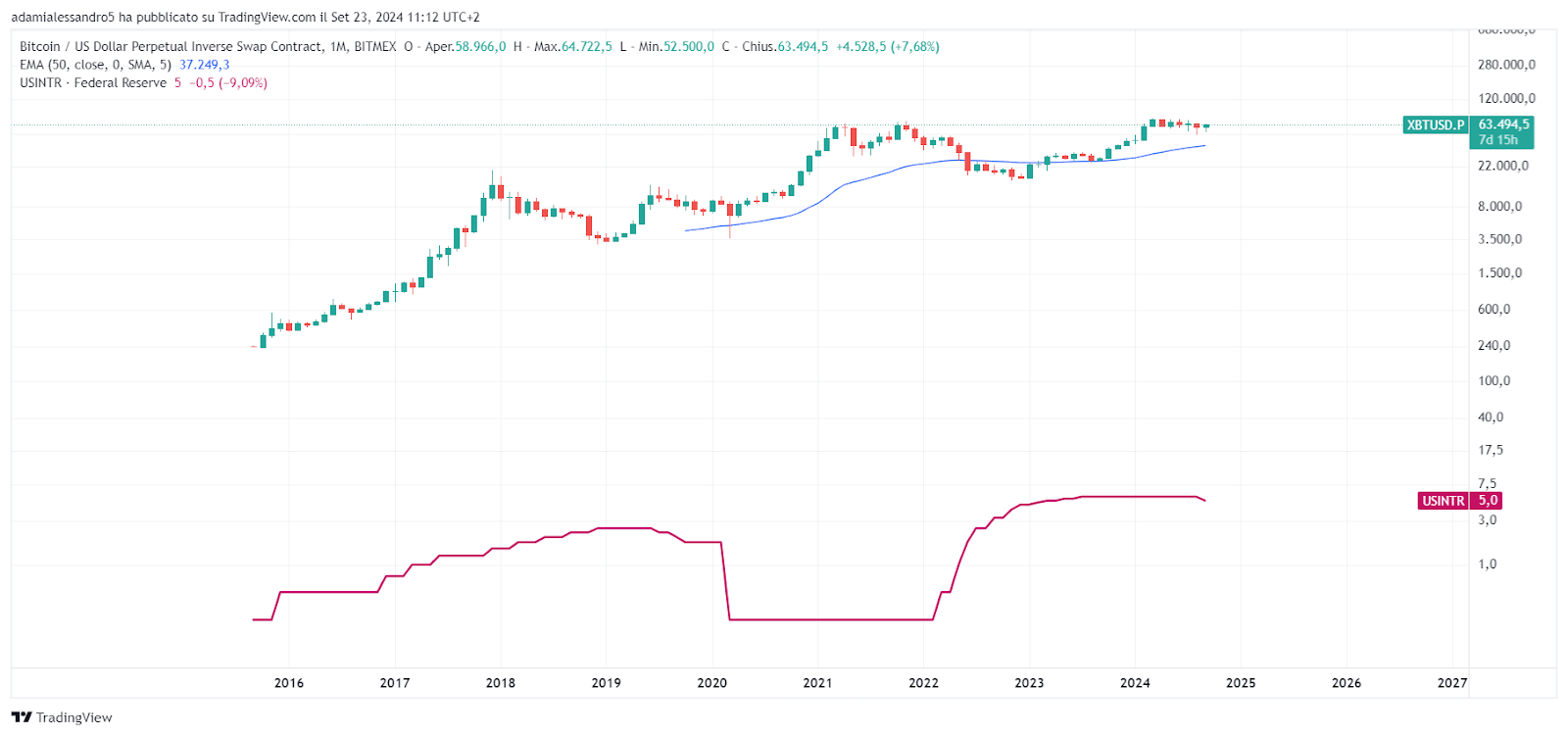Click the 8.000,0 price axis label
The image size is (1568, 736).
click(x=1499, y=207)
